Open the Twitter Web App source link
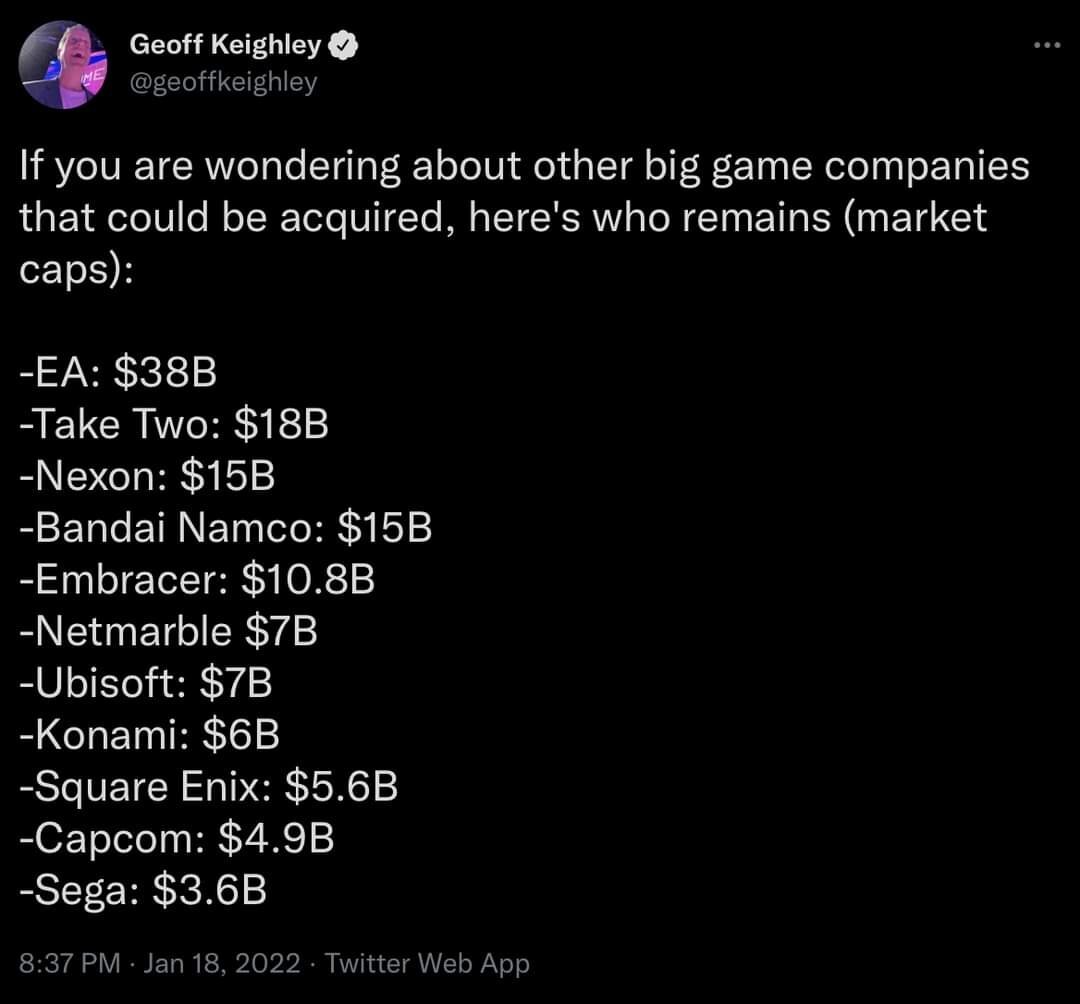 427,963
